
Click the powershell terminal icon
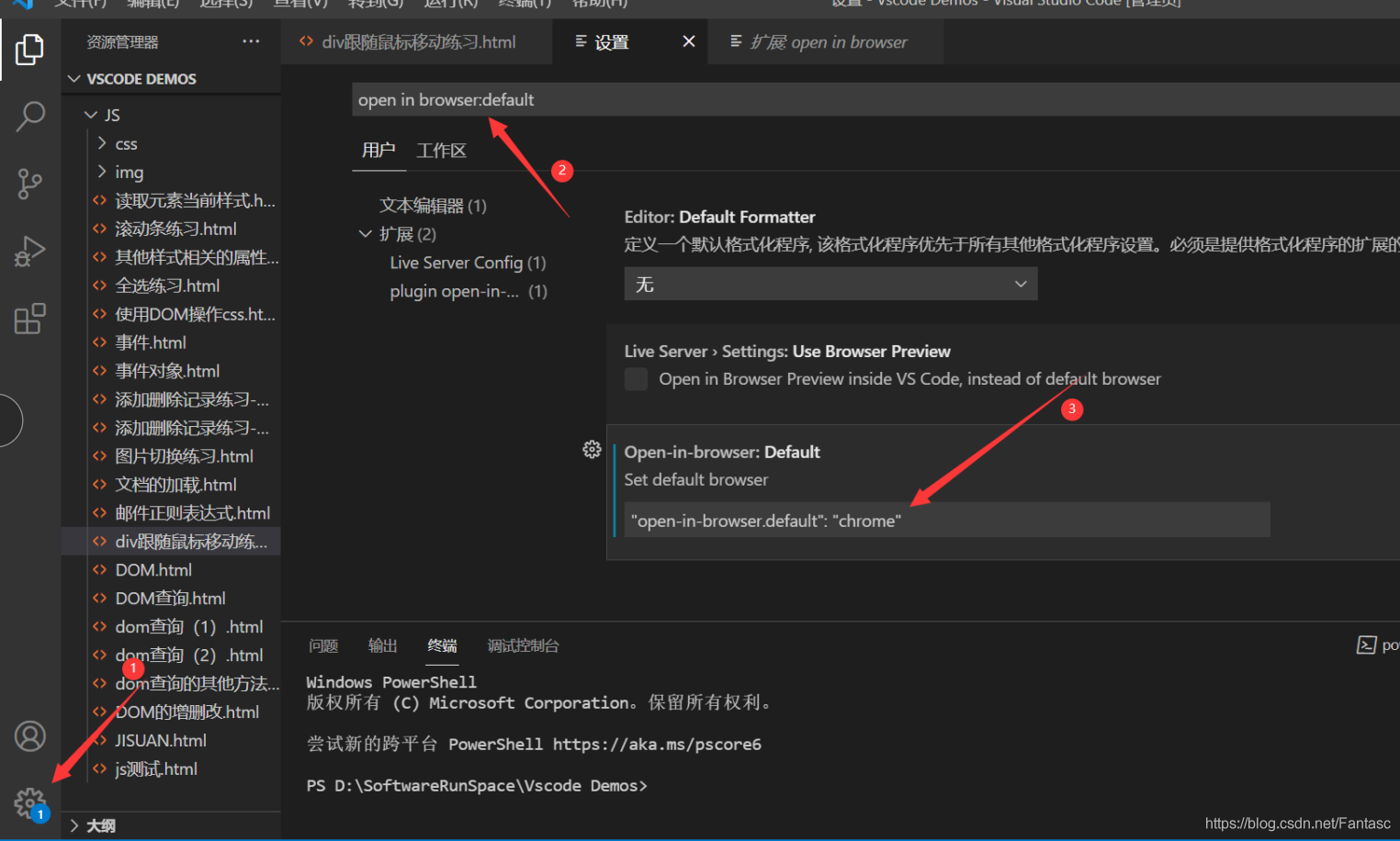click(1367, 645)
